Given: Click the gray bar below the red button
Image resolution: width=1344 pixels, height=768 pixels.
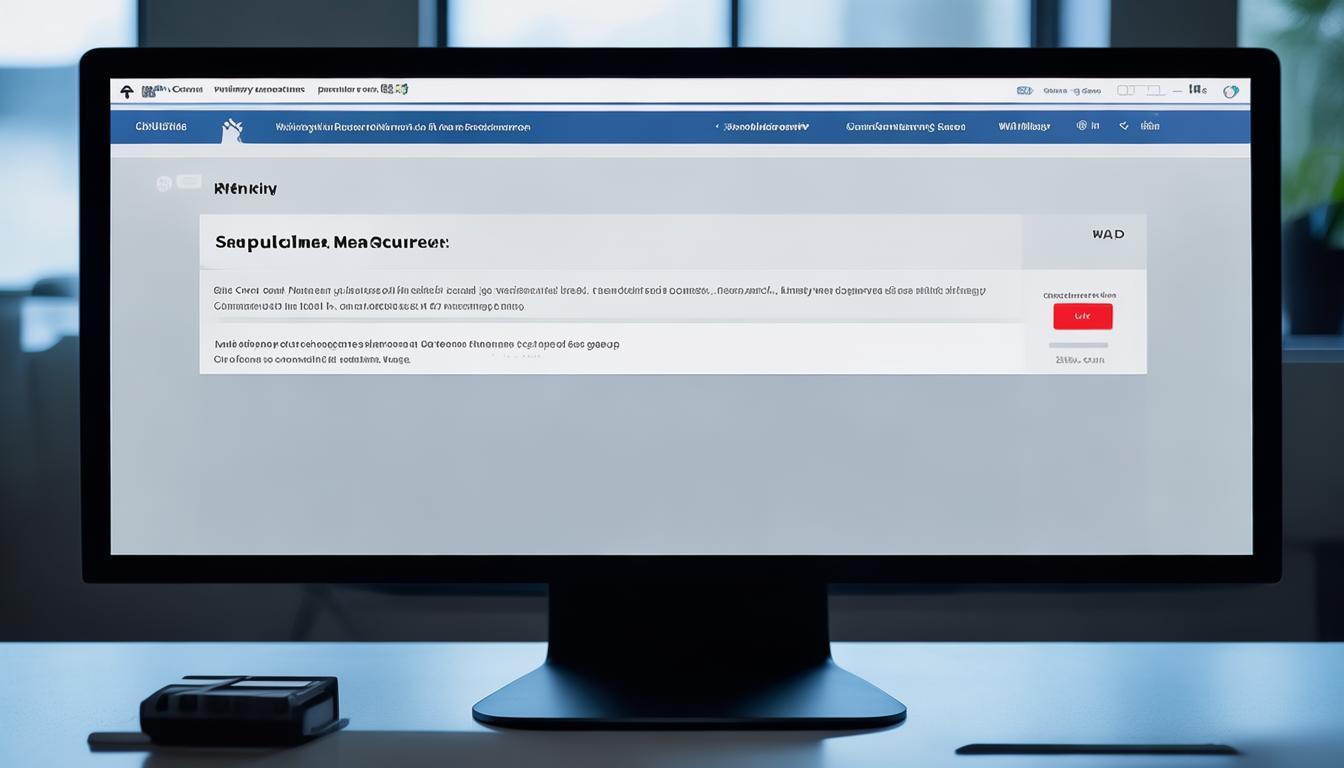Looking at the screenshot, I should (x=1078, y=345).
